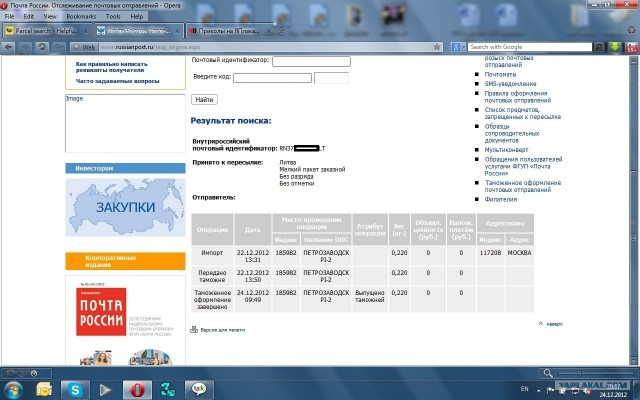Viewport: 640px width, 400px height.
Task: Adjust the Opera zoom slider
Action: pyautogui.click(x=594, y=373)
